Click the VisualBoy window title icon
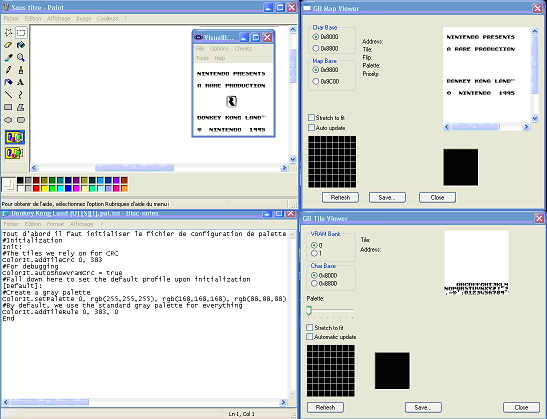547x419 pixels. [x=198, y=37]
